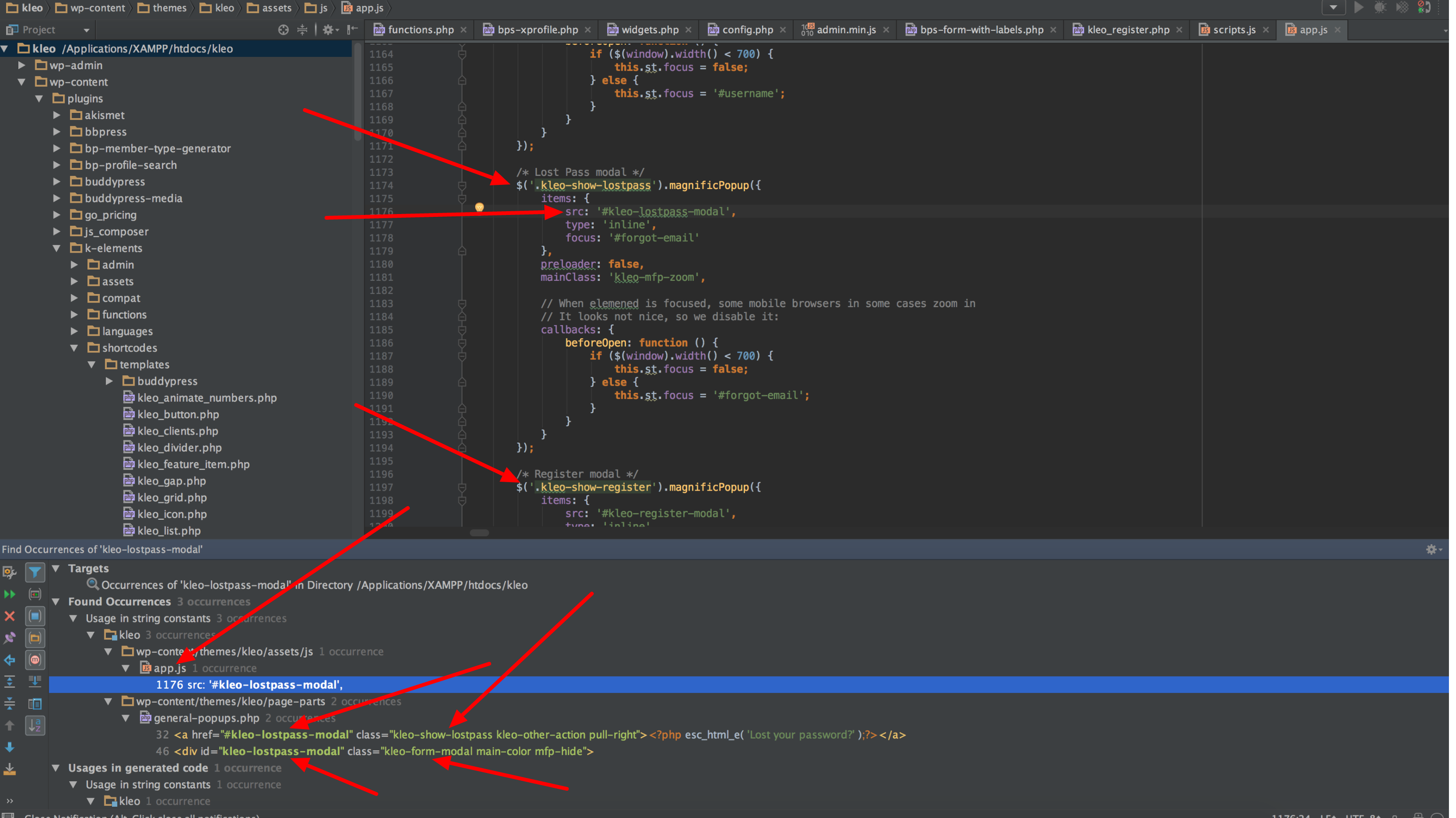This screenshot has height=818, width=1456.
Task: Collapse all results in find panel
Action: coord(9,704)
